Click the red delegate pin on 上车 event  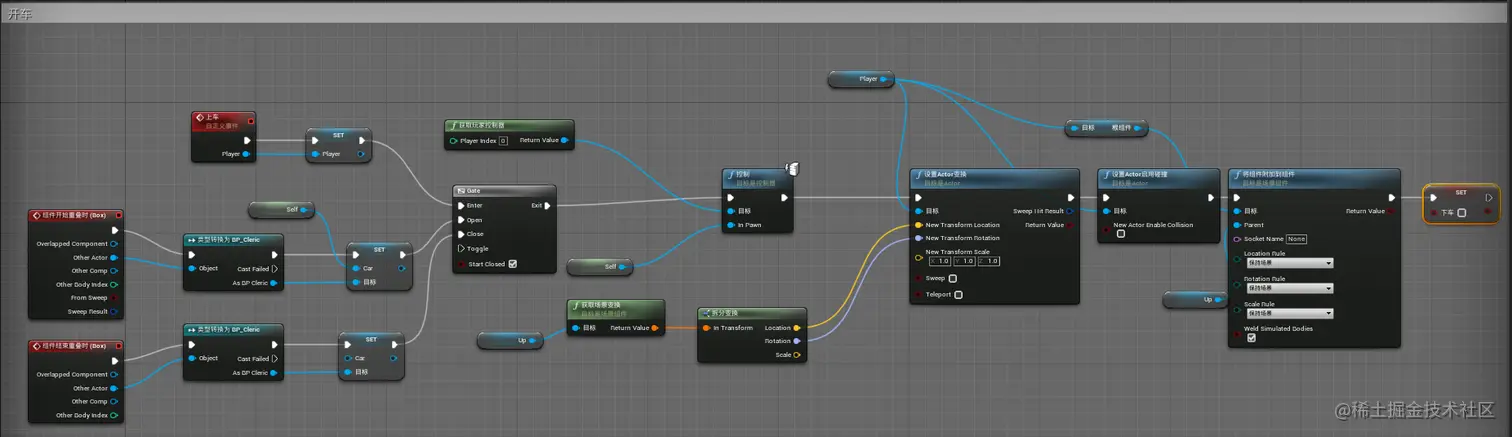[250, 121]
